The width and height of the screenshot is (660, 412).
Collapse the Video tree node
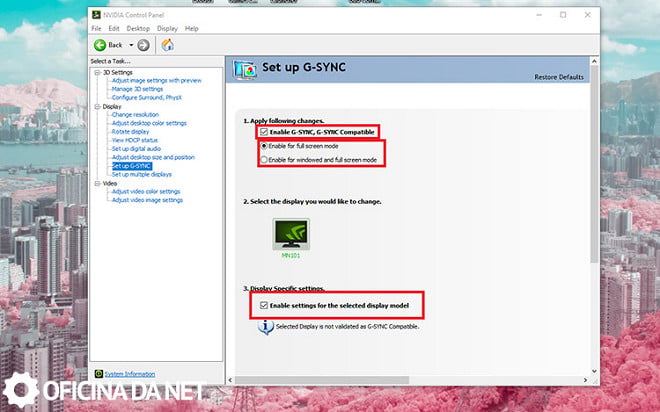[97, 183]
